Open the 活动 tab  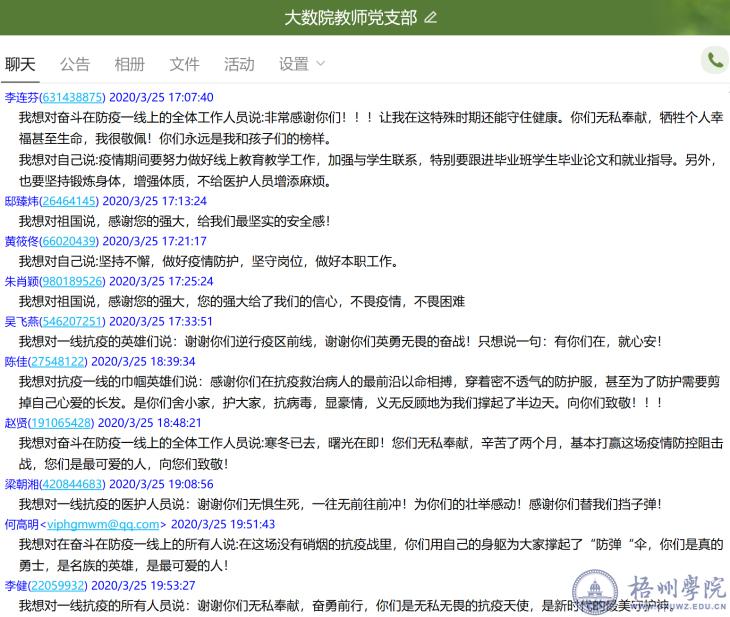[239, 64]
